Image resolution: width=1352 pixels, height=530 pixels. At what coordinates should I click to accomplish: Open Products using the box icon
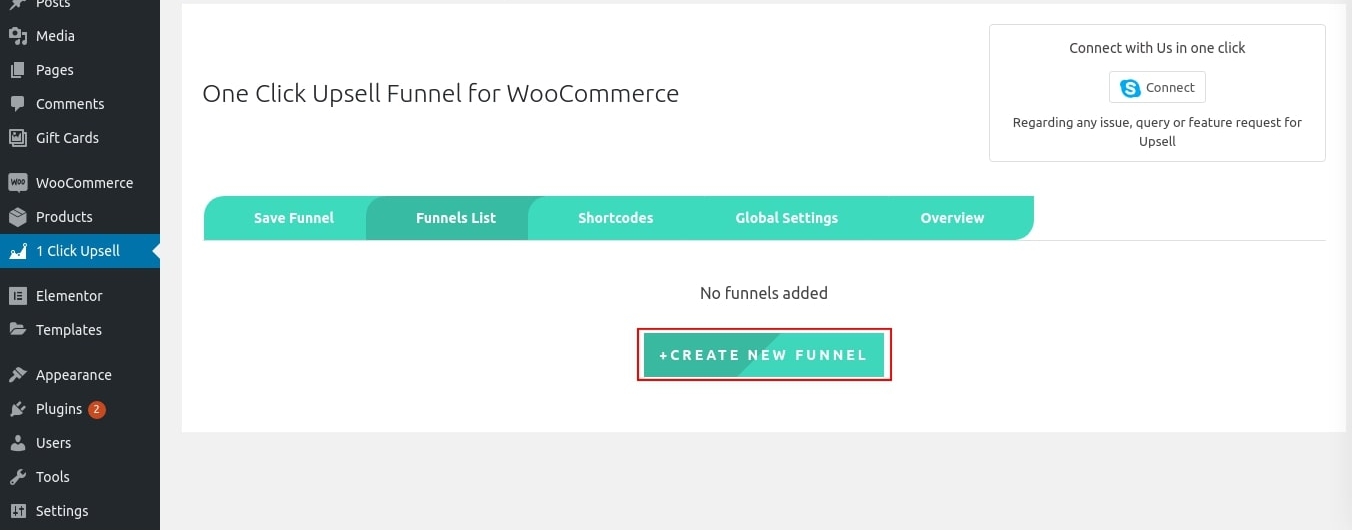coord(17,217)
